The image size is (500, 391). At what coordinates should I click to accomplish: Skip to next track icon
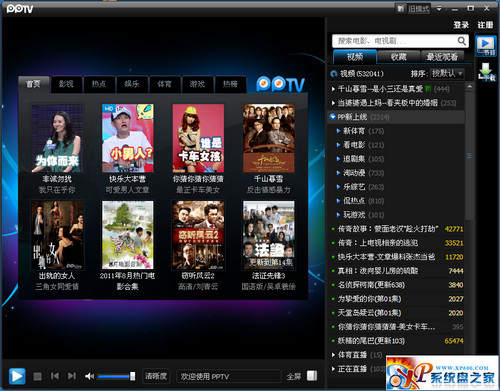[72, 376]
